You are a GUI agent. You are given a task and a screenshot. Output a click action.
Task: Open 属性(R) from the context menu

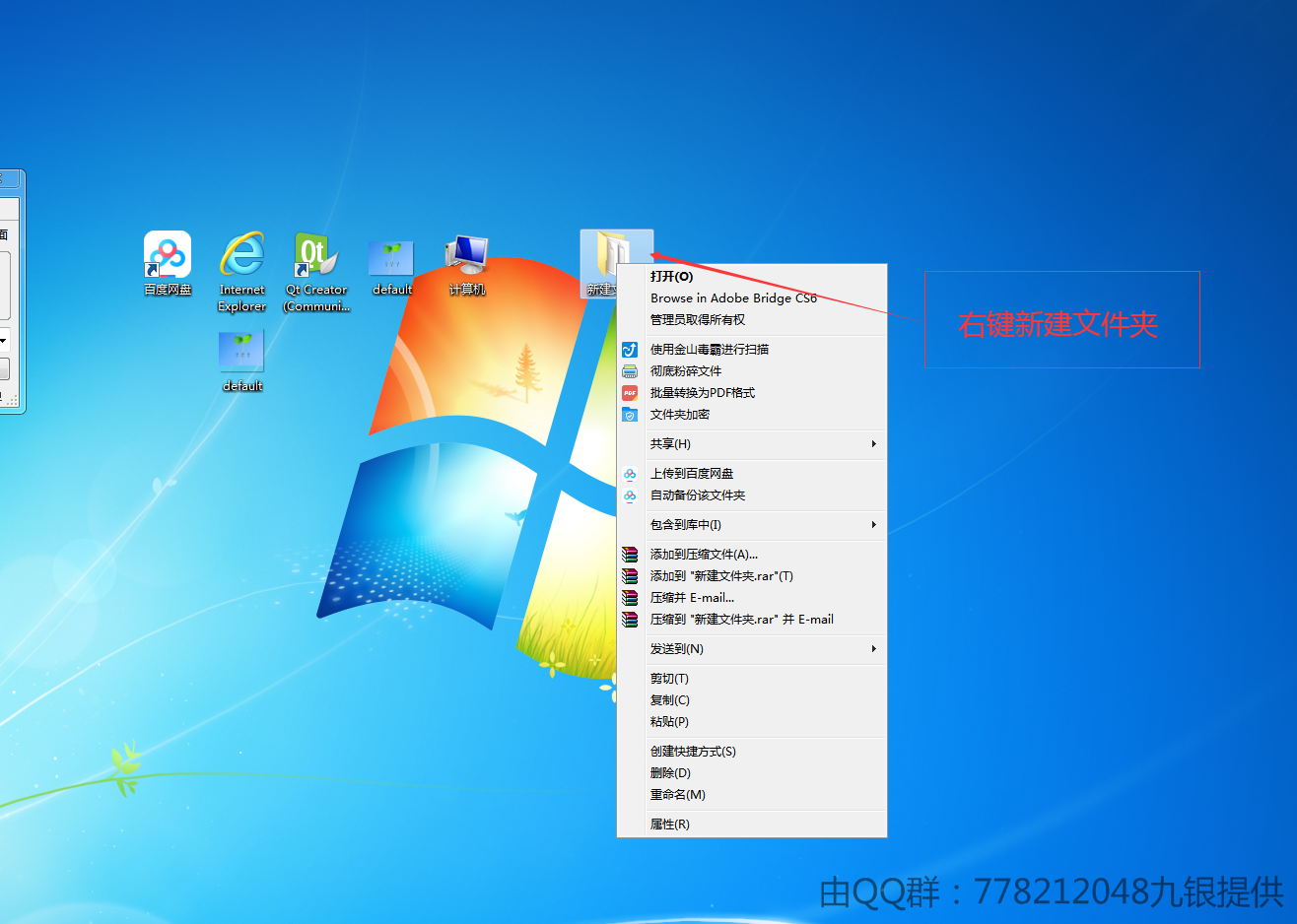click(x=752, y=825)
